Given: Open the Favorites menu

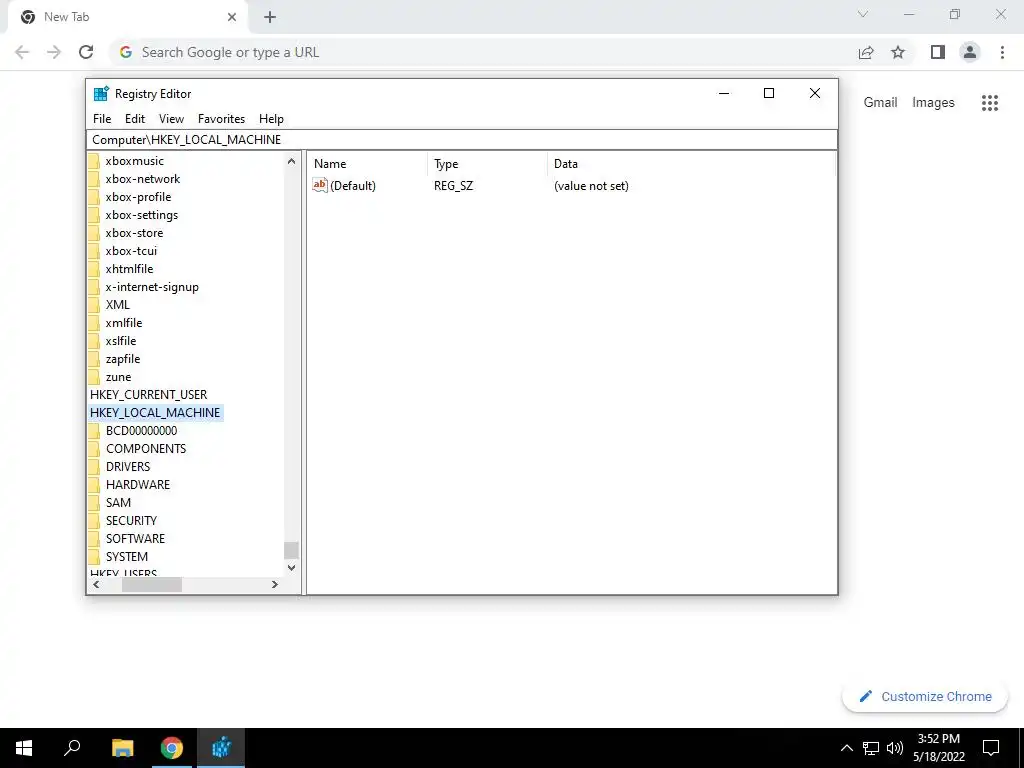Looking at the screenshot, I should tap(221, 119).
